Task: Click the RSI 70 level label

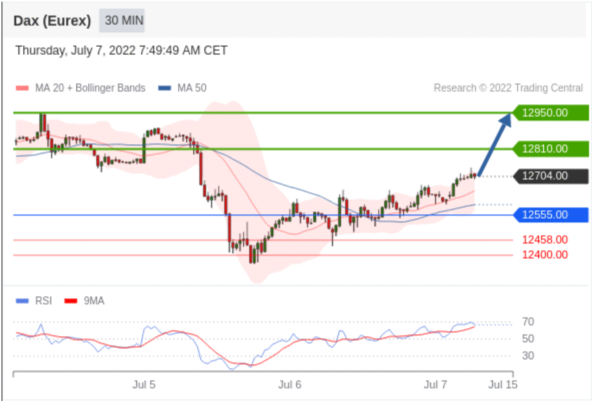Action: click(x=528, y=322)
